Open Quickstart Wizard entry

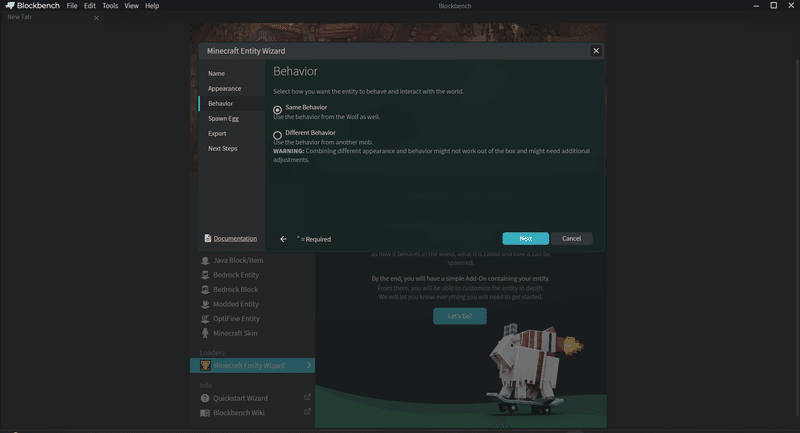point(253,398)
